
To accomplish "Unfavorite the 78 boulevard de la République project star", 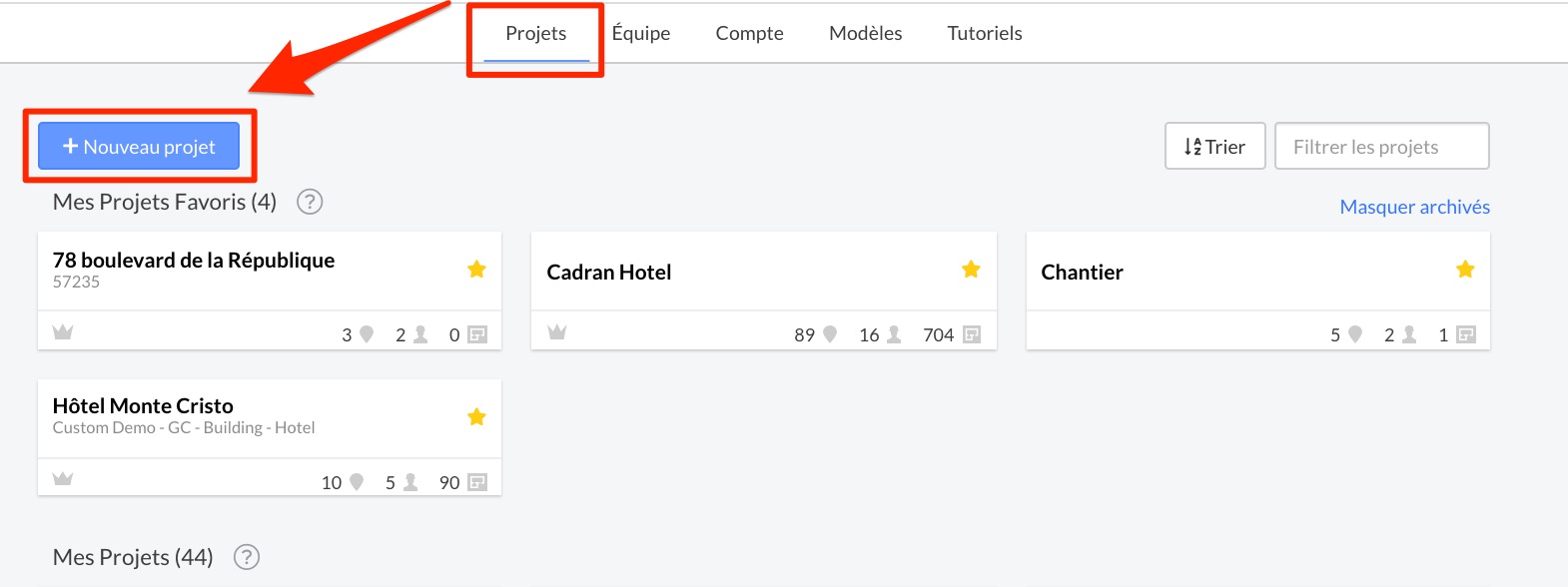I will (x=476, y=269).
